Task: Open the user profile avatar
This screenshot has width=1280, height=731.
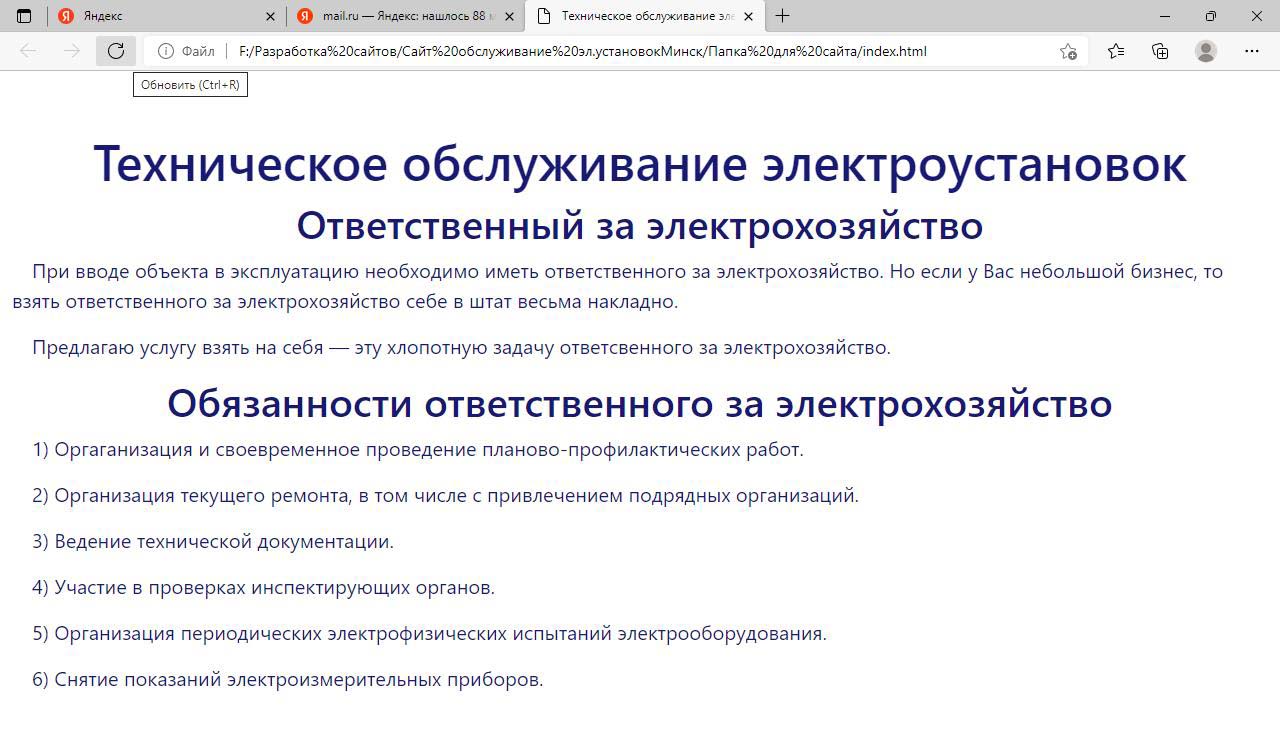Action: tap(1206, 51)
